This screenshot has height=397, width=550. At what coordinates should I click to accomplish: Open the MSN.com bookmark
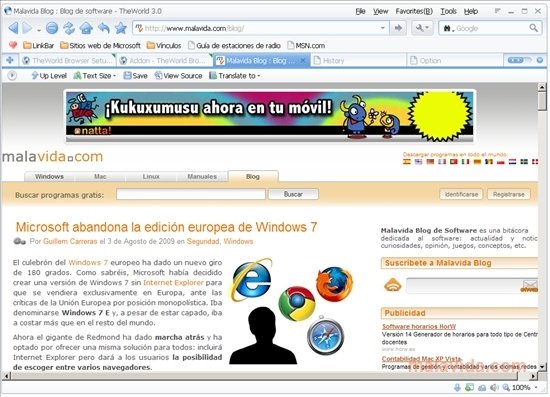pyautogui.click(x=306, y=45)
